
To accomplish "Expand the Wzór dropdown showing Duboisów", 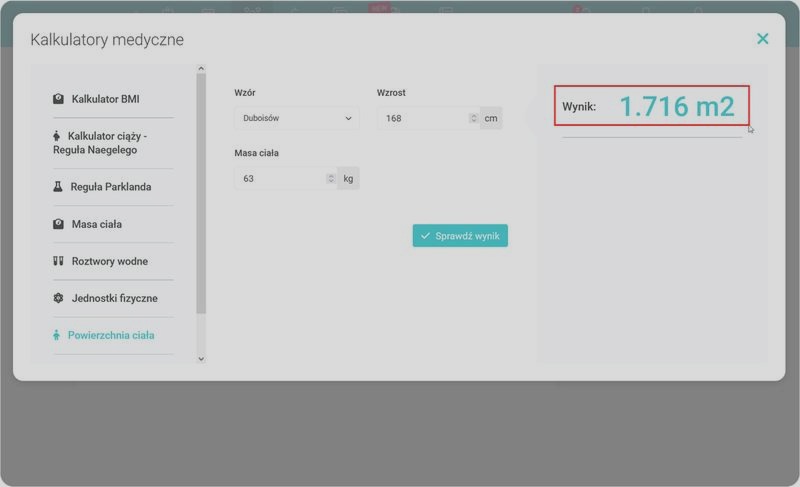I will pyautogui.click(x=296, y=118).
